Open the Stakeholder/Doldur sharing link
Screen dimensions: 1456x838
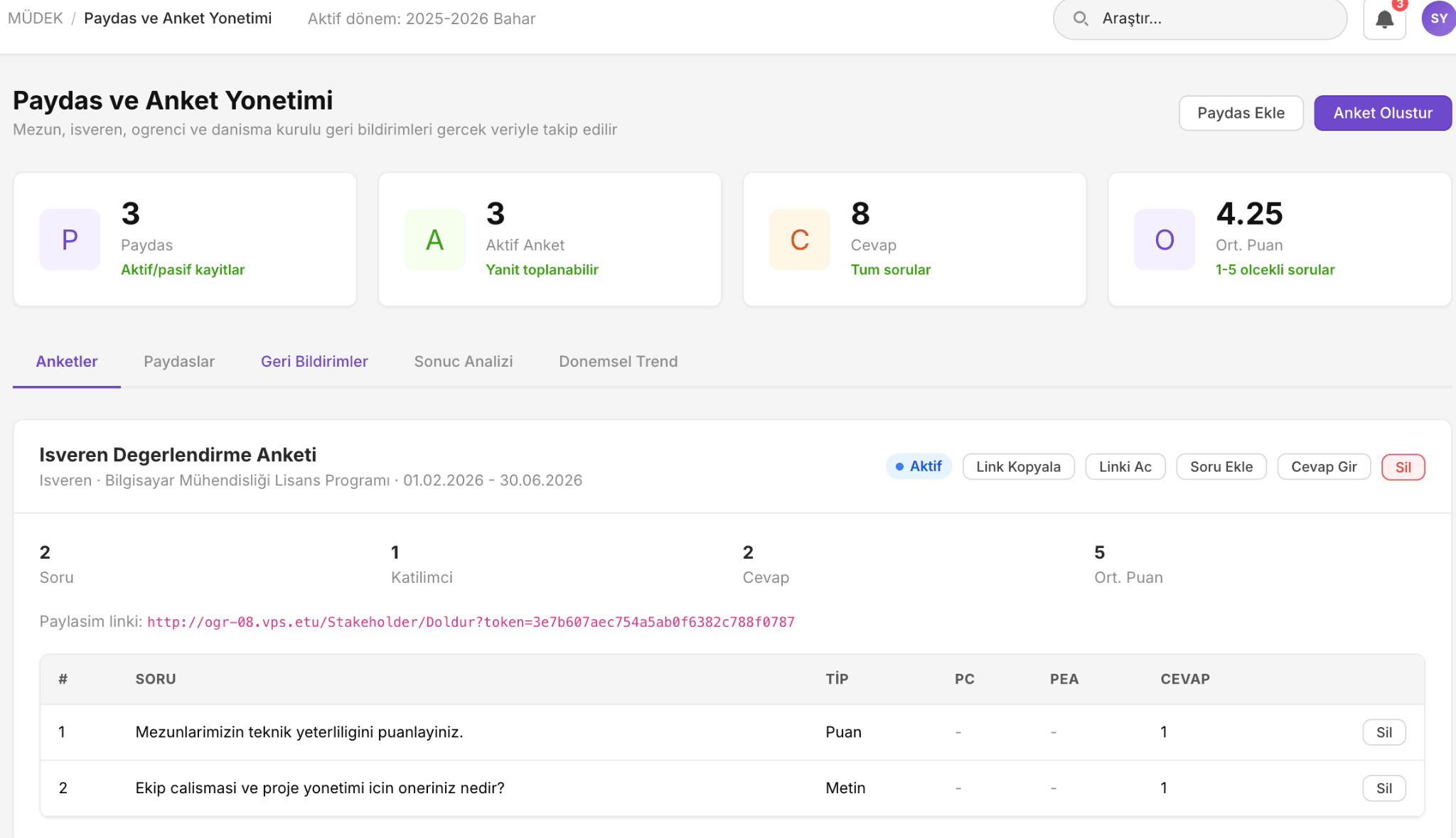point(471,622)
